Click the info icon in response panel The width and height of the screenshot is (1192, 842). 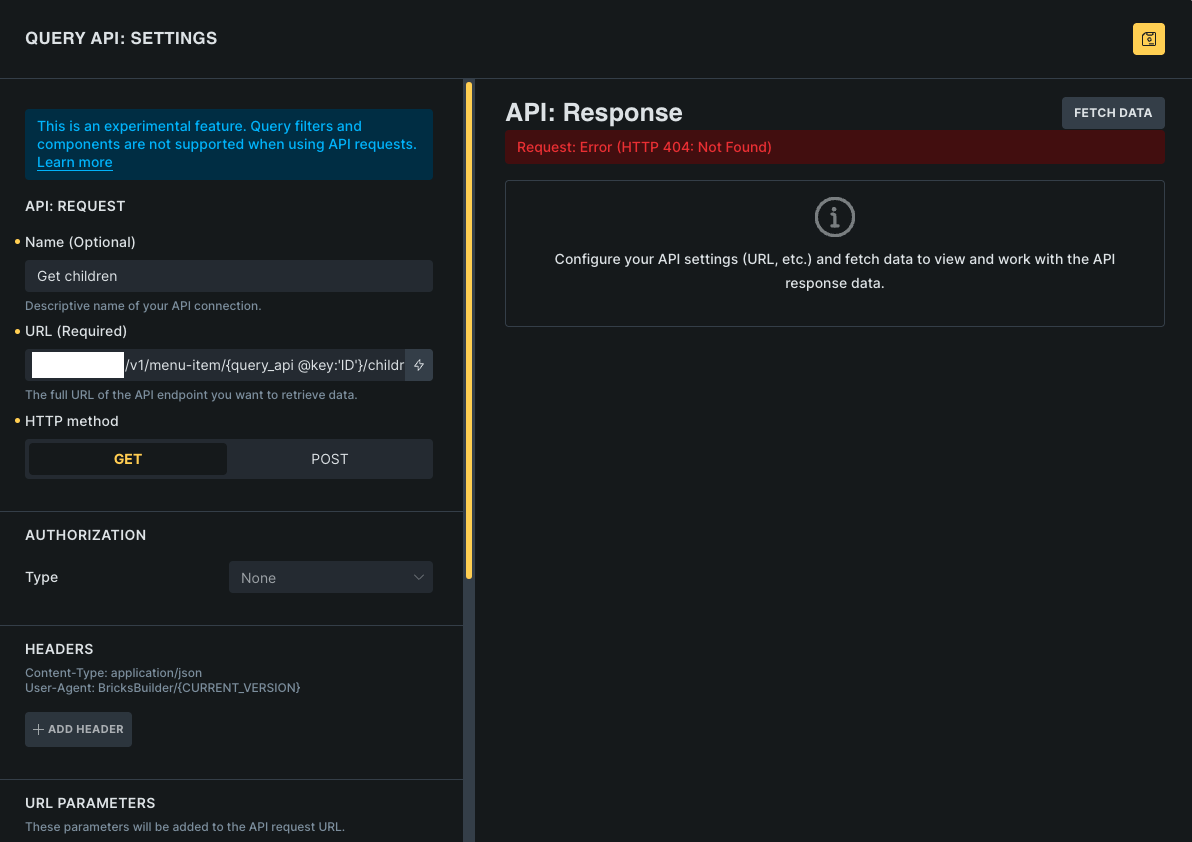point(835,217)
